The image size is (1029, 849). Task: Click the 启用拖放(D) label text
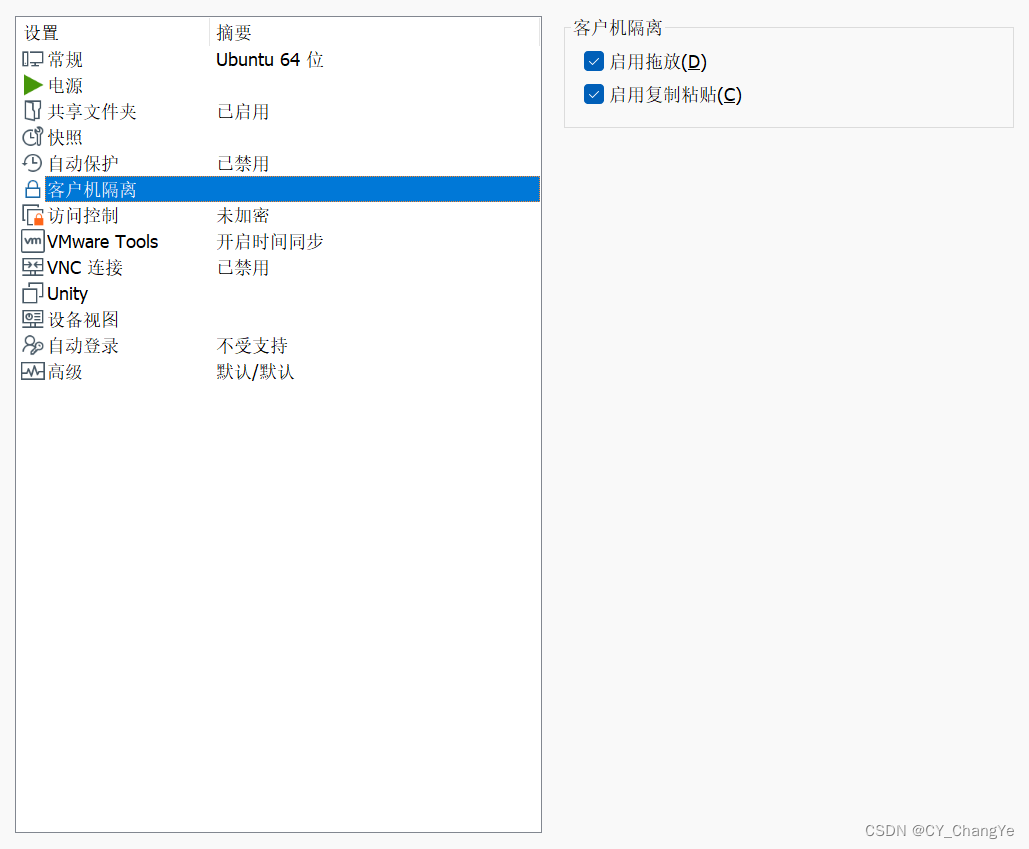pyautogui.click(x=658, y=61)
